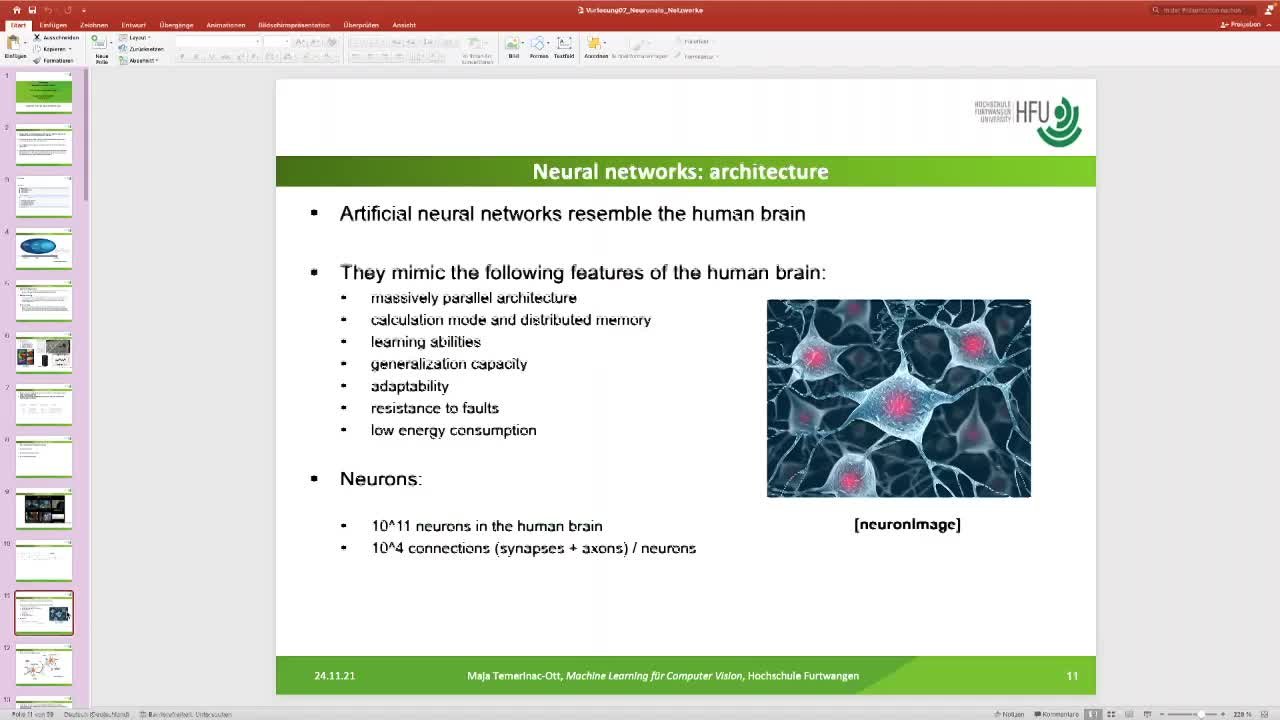This screenshot has width=1280, height=720.
Task: Click the text 'massively parallel architecture'
Action: pos(473,298)
